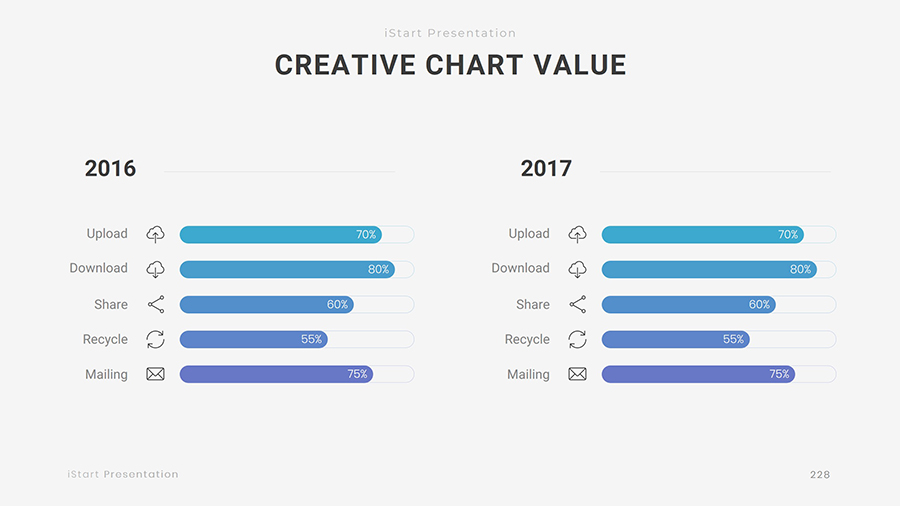
Task: Click the 2017 Share icon
Action: [577, 304]
